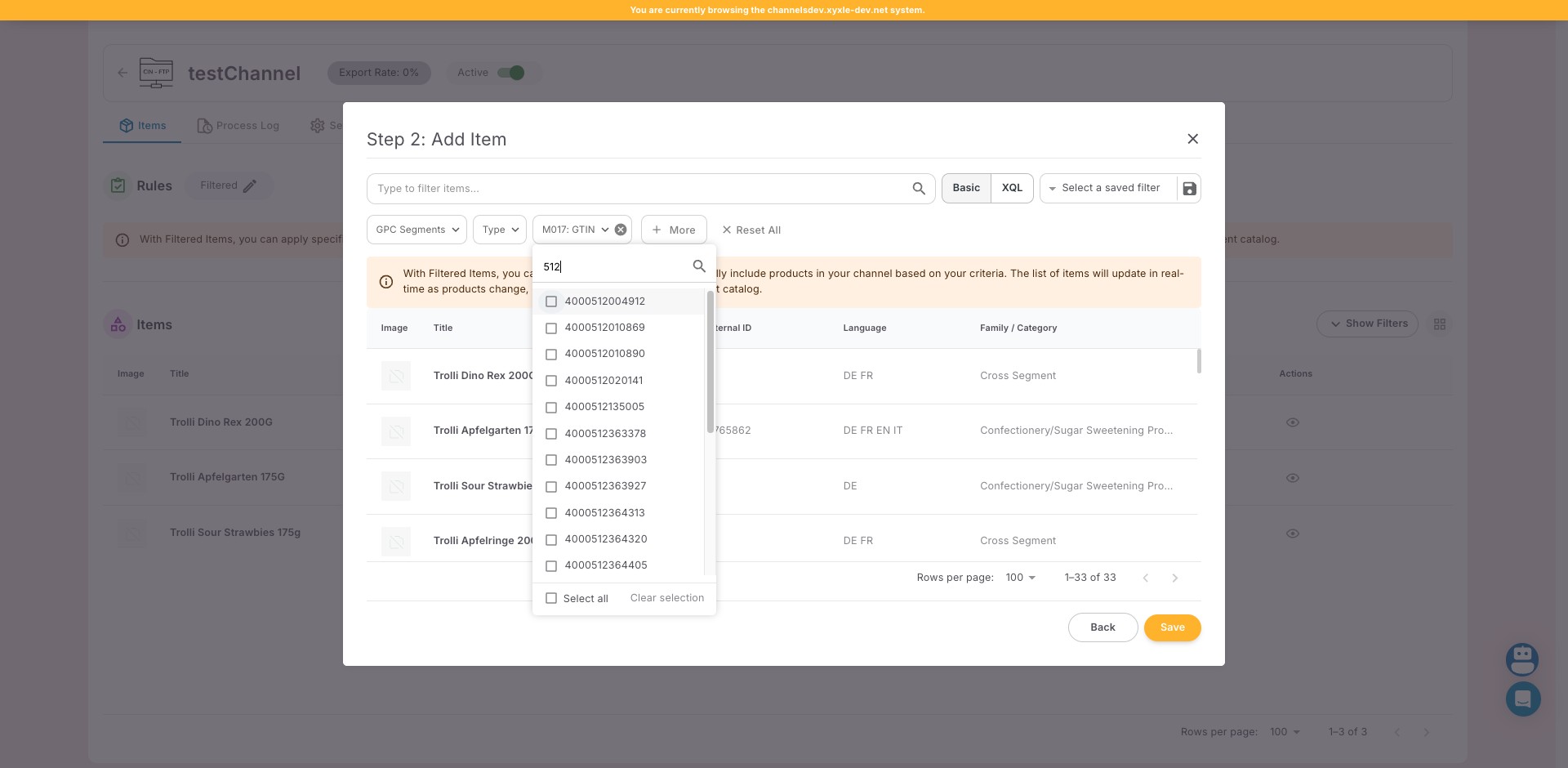Click Clear selection link
This screenshot has height=768, width=1568.
point(666,598)
